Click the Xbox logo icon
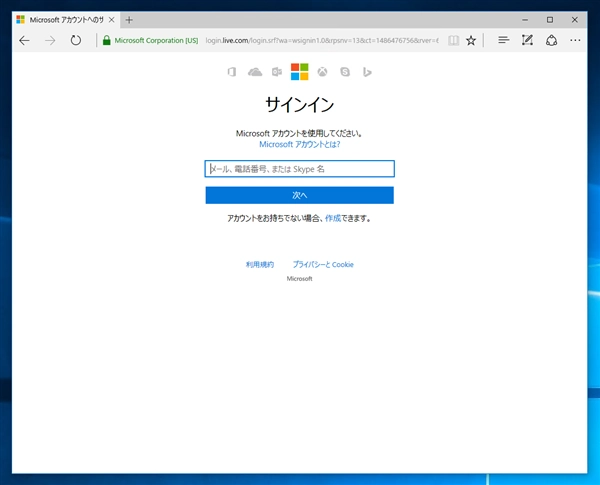This screenshot has height=485, width=600. [323, 72]
